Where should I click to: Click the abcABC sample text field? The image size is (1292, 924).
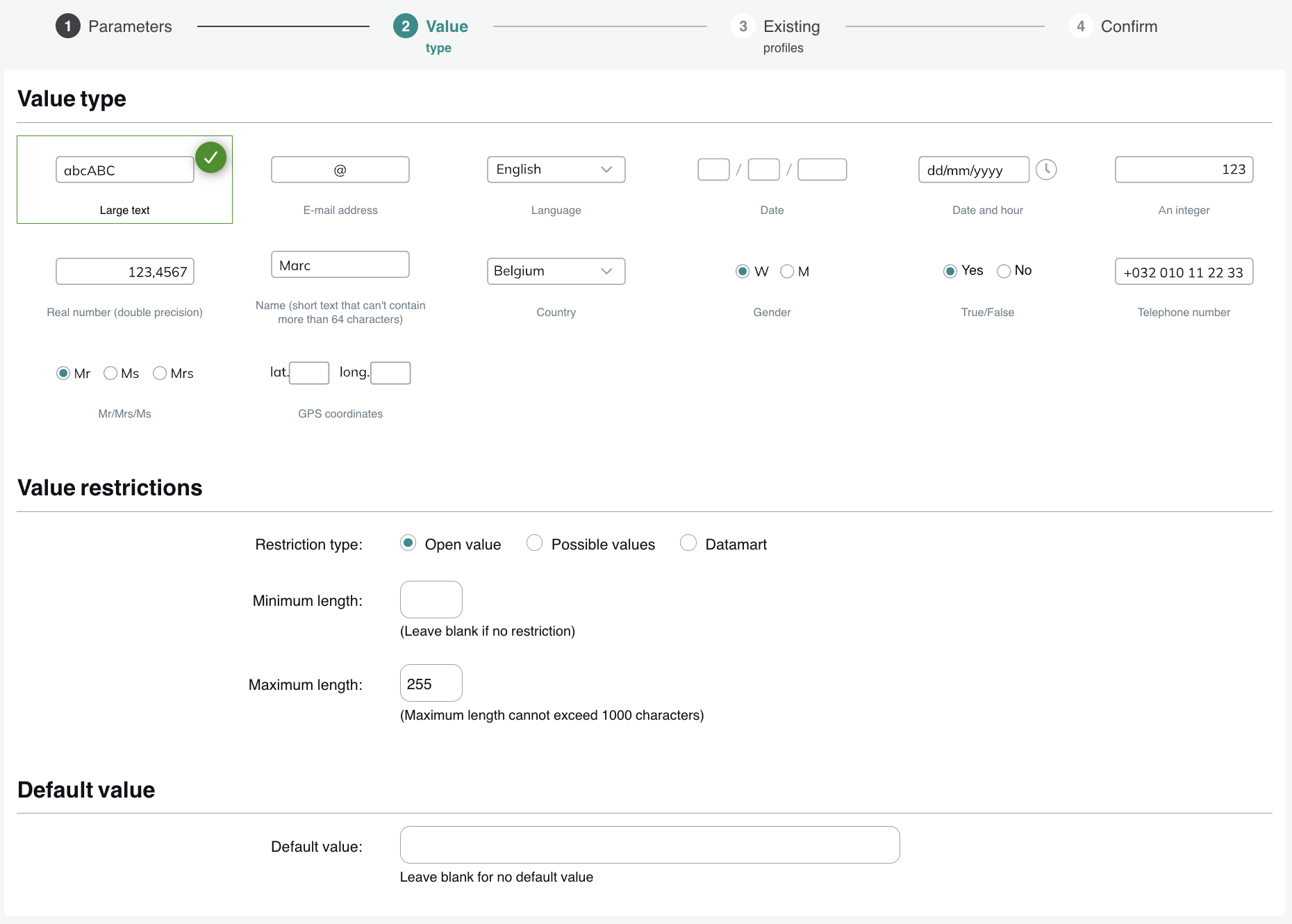[x=125, y=170]
